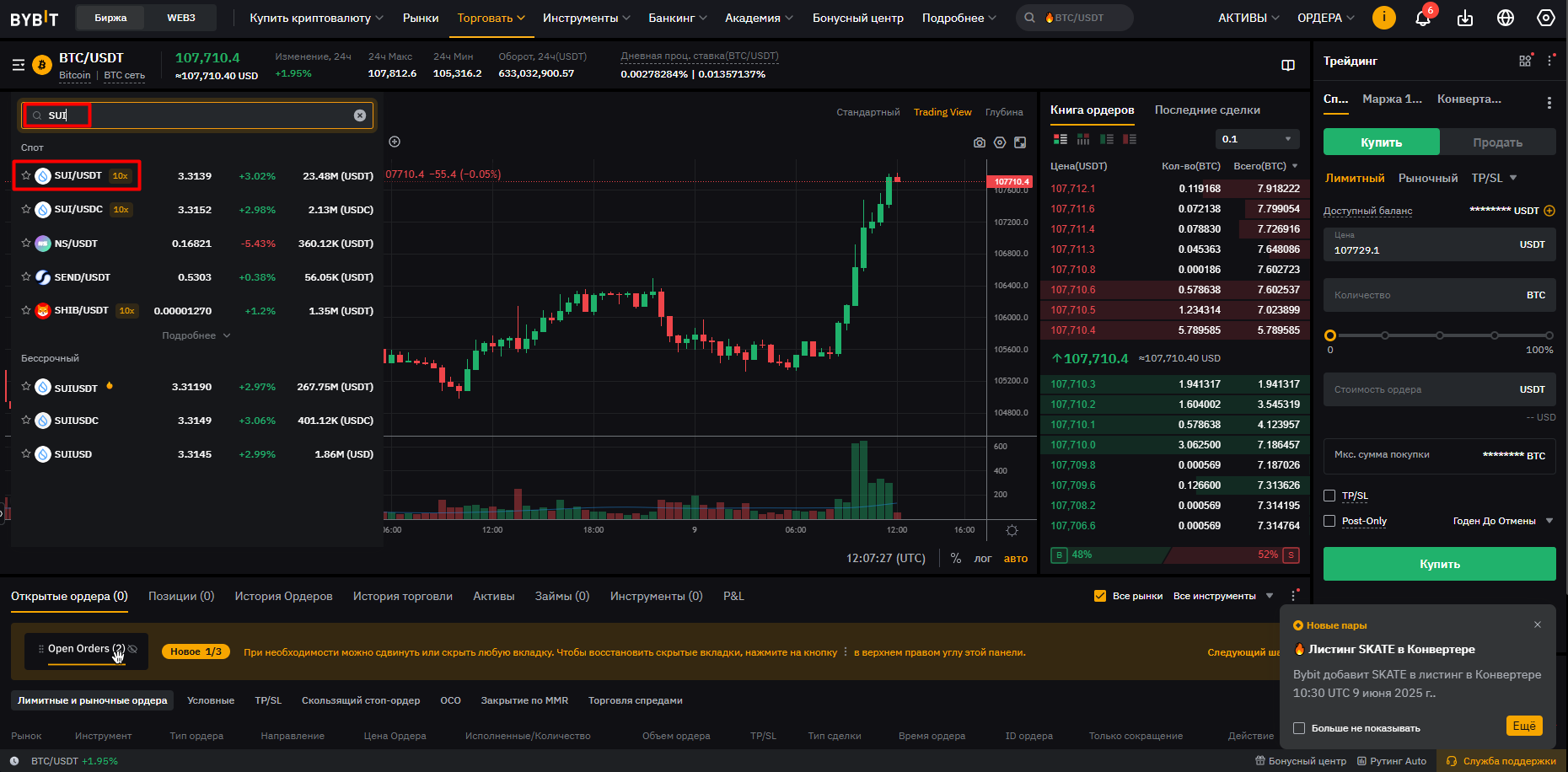Open Бонусный центр in footer
1568x772 pixels.
click(1301, 761)
